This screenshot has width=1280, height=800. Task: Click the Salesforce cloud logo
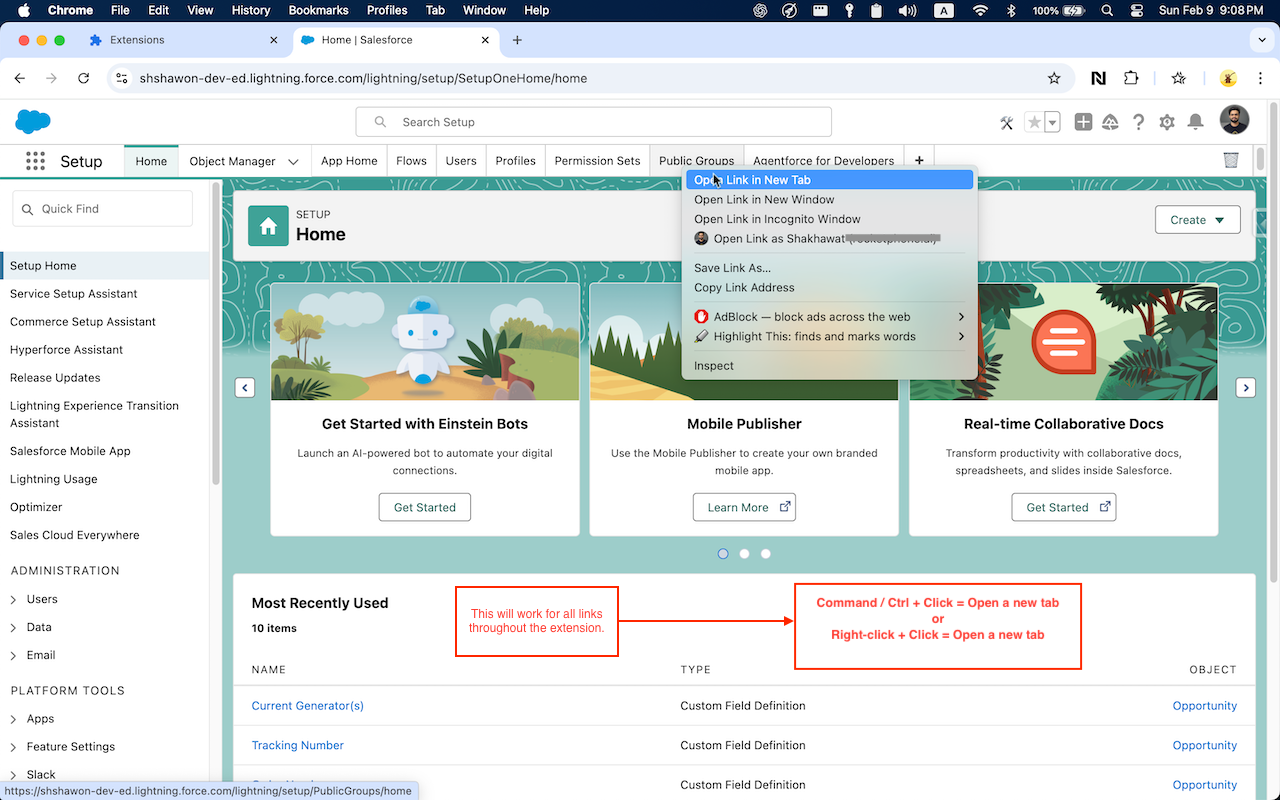pyautogui.click(x=33, y=122)
